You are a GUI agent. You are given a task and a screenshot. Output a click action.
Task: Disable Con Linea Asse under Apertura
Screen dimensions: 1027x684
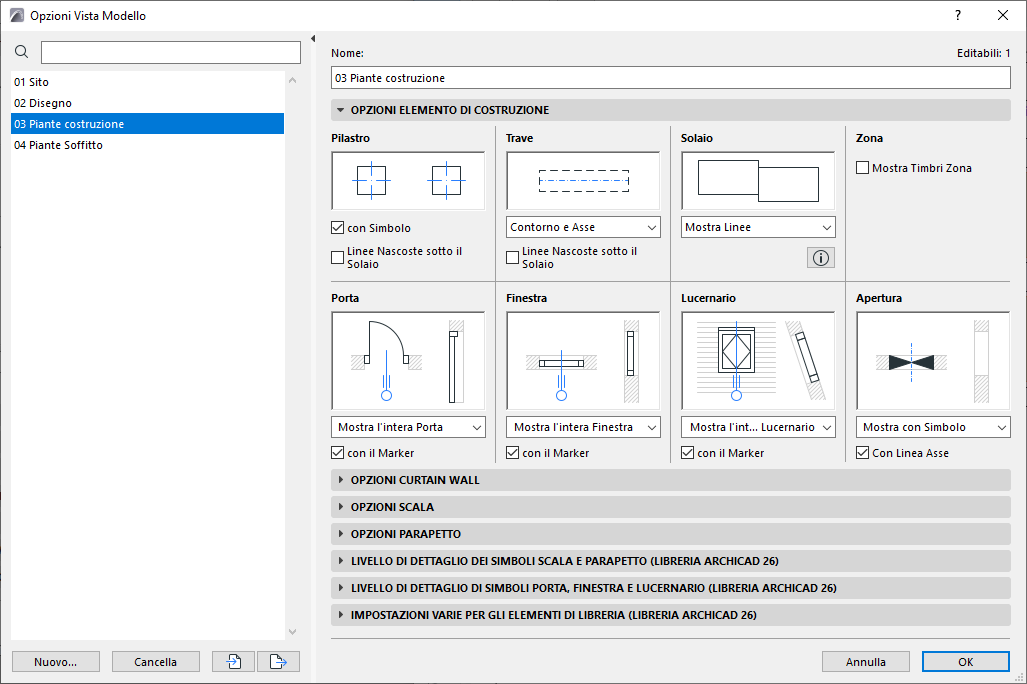pyautogui.click(x=862, y=452)
